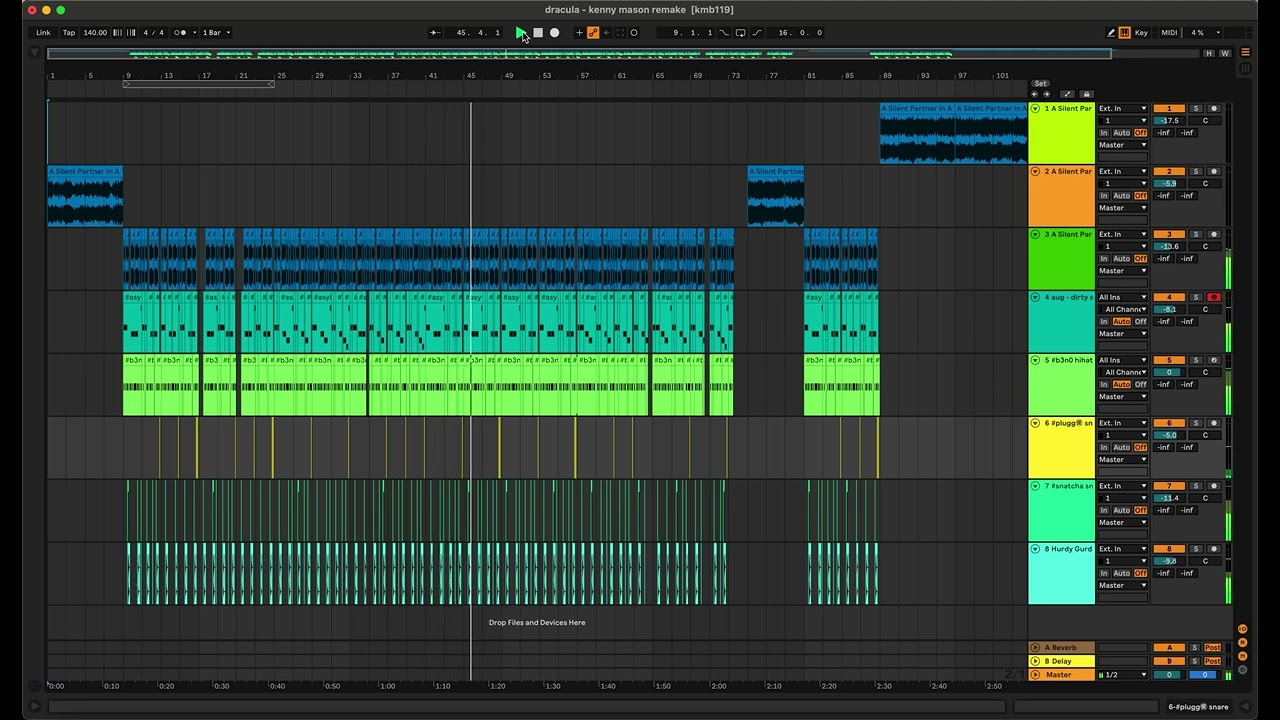Open browser with the top-left triangle icon
The height and width of the screenshot is (720, 1280).
coord(34,53)
